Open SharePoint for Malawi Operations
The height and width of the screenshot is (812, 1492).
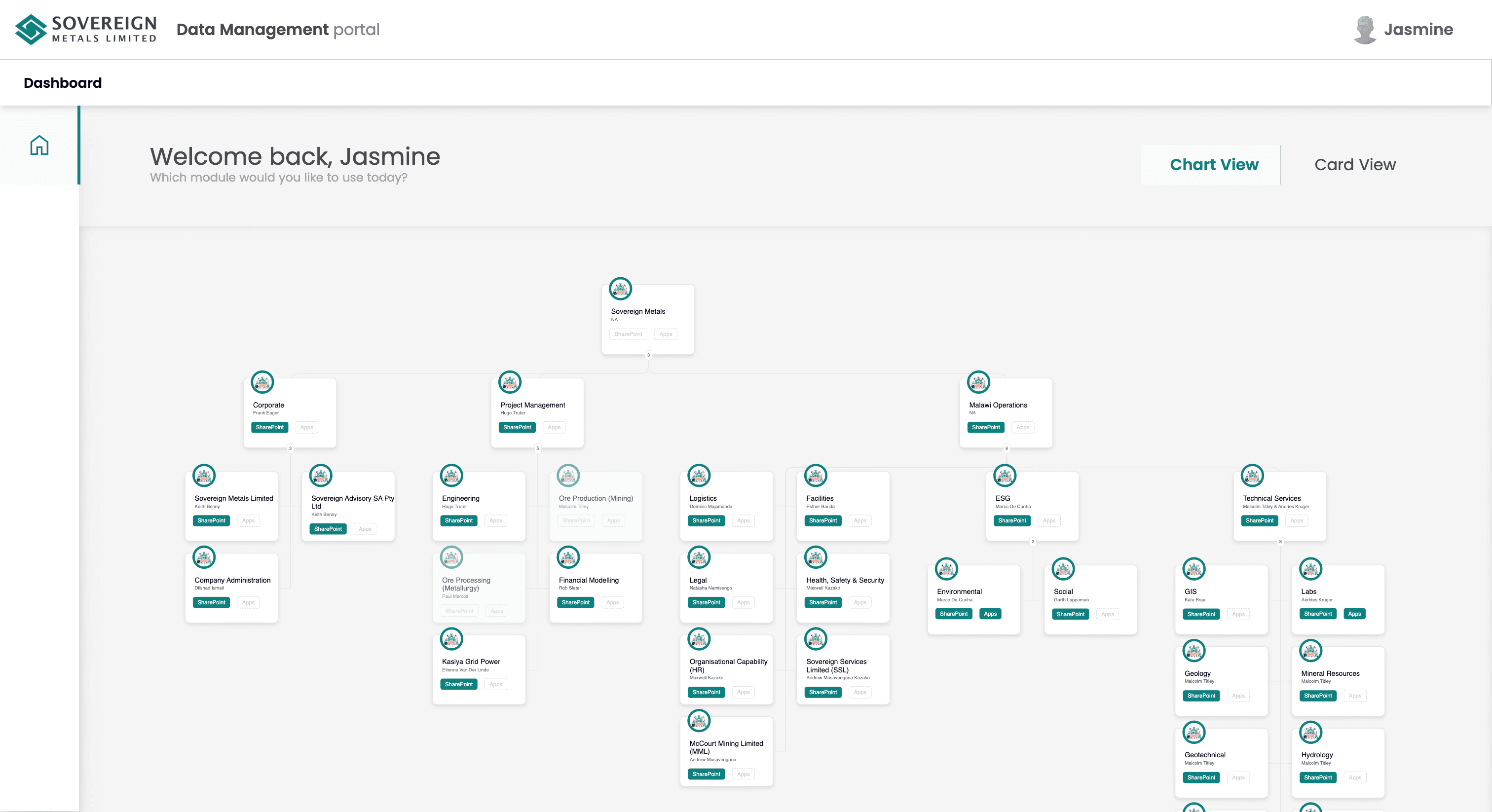[x=986, y=427]
